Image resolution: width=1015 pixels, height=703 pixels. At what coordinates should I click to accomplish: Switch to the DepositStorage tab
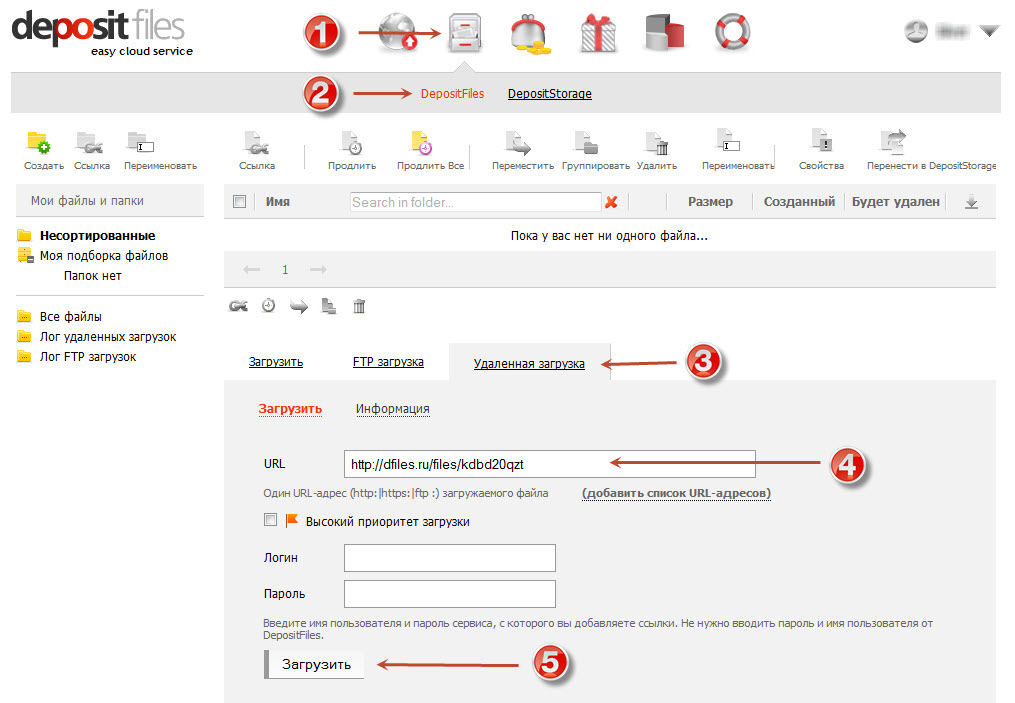(549, 94)
